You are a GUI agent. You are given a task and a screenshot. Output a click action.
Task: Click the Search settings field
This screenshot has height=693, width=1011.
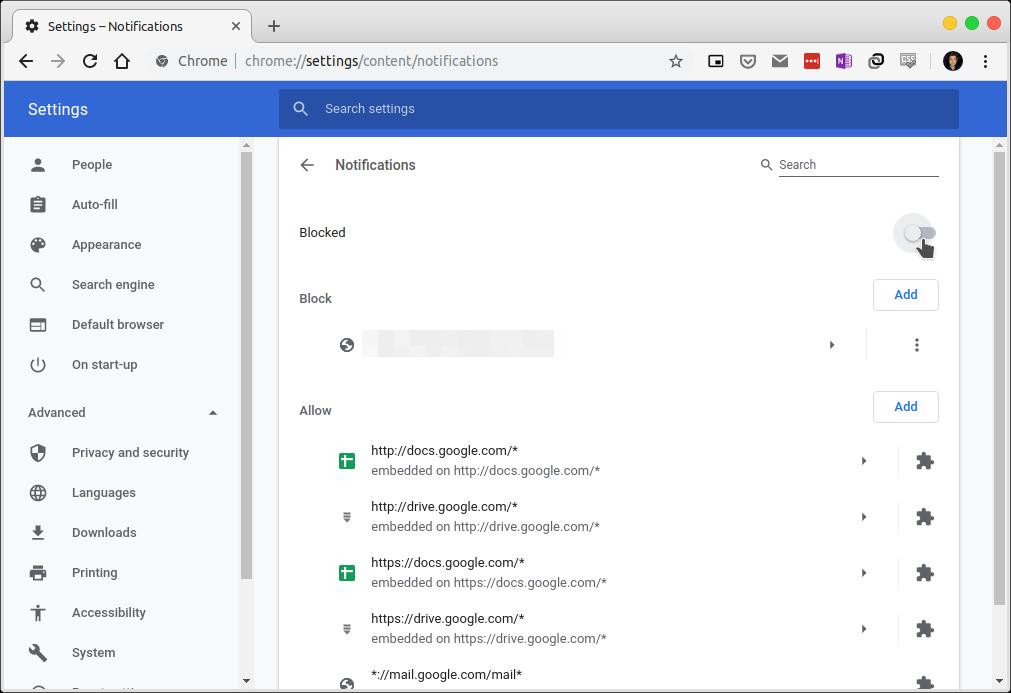pyautogui.click(x=617, y=108)
